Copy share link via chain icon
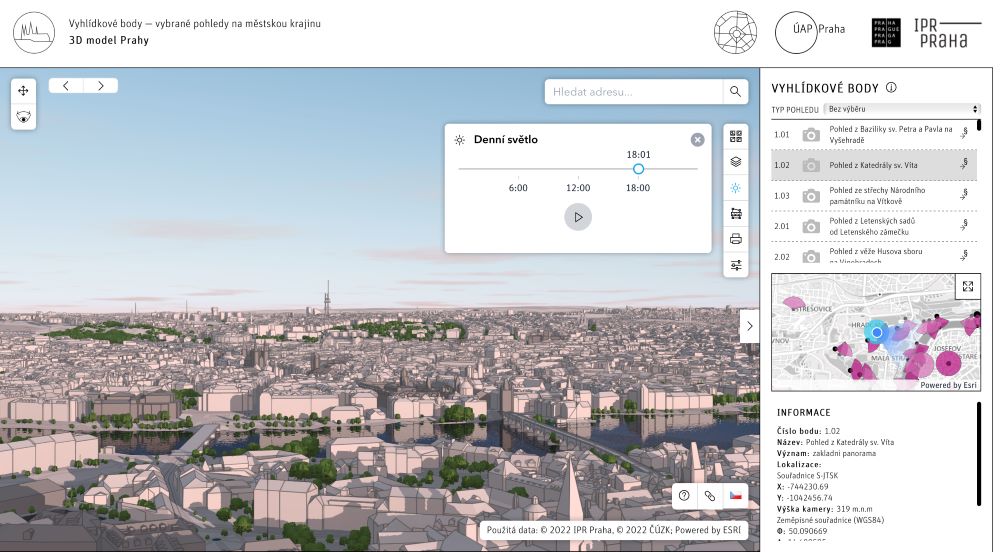Image resolution: width=1000 pixels, height=552 pixels. coord(710,495)
